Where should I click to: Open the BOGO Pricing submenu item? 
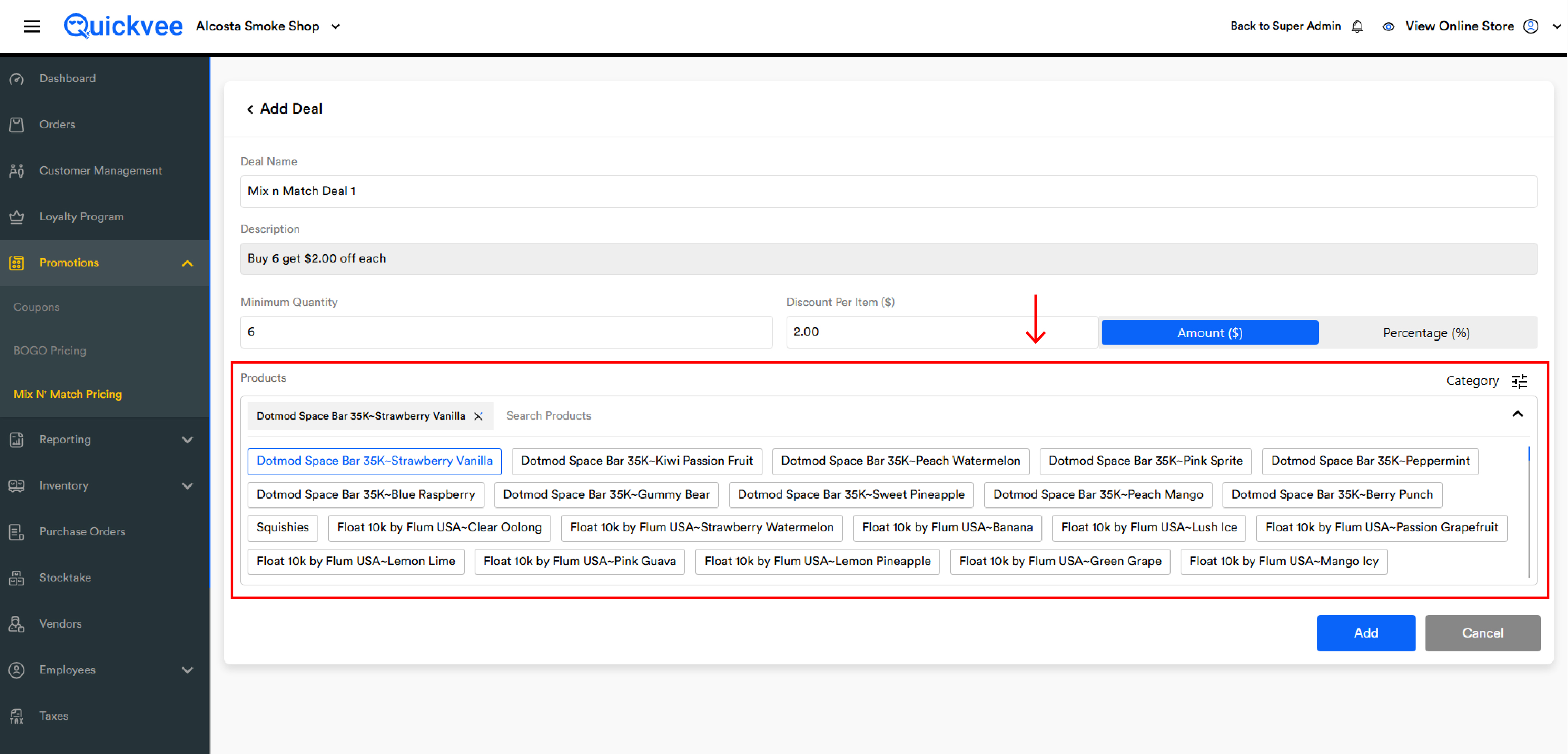pos(50,351)
